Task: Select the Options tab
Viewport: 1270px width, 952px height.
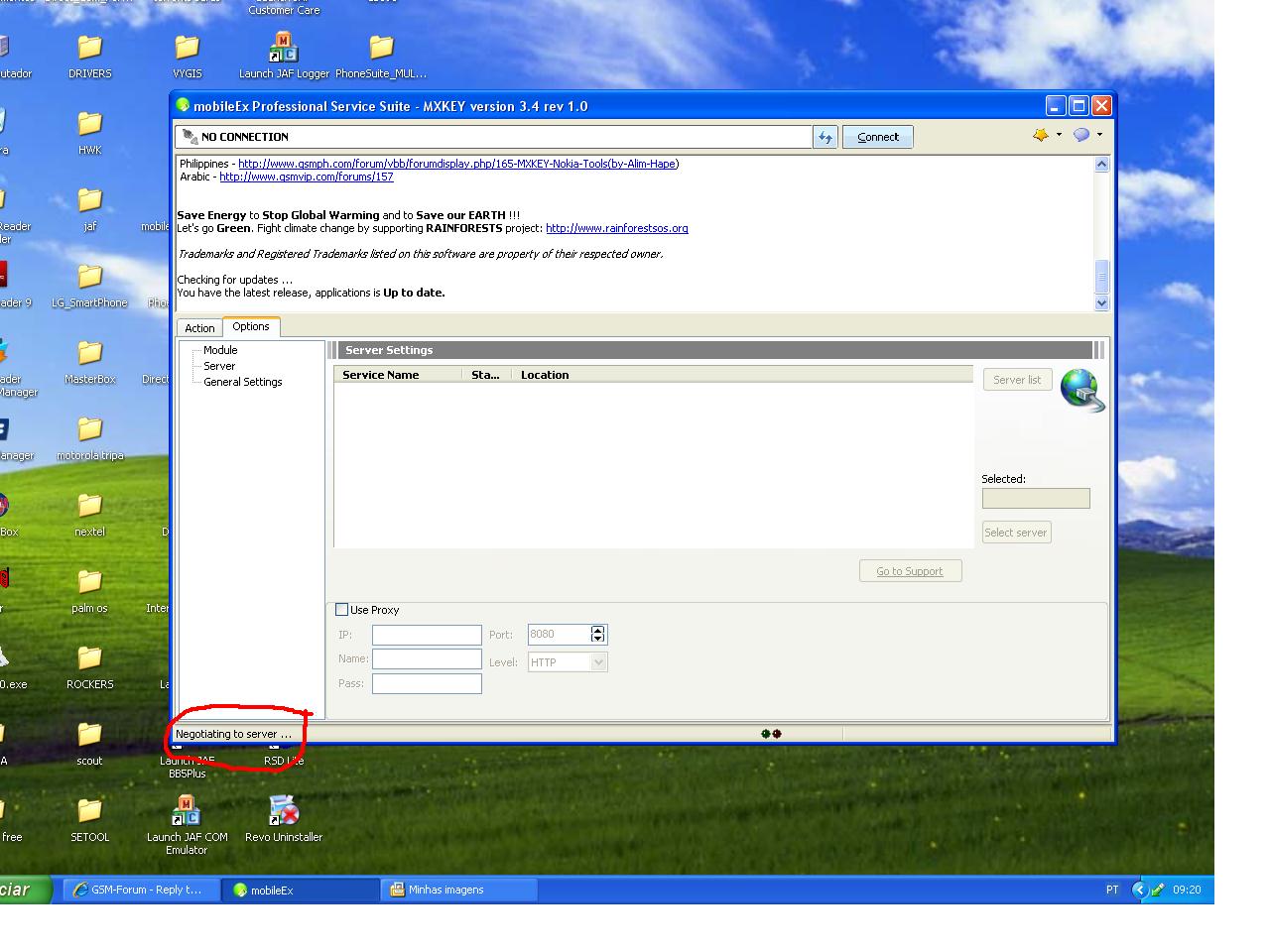Action: tap(251, 326)
